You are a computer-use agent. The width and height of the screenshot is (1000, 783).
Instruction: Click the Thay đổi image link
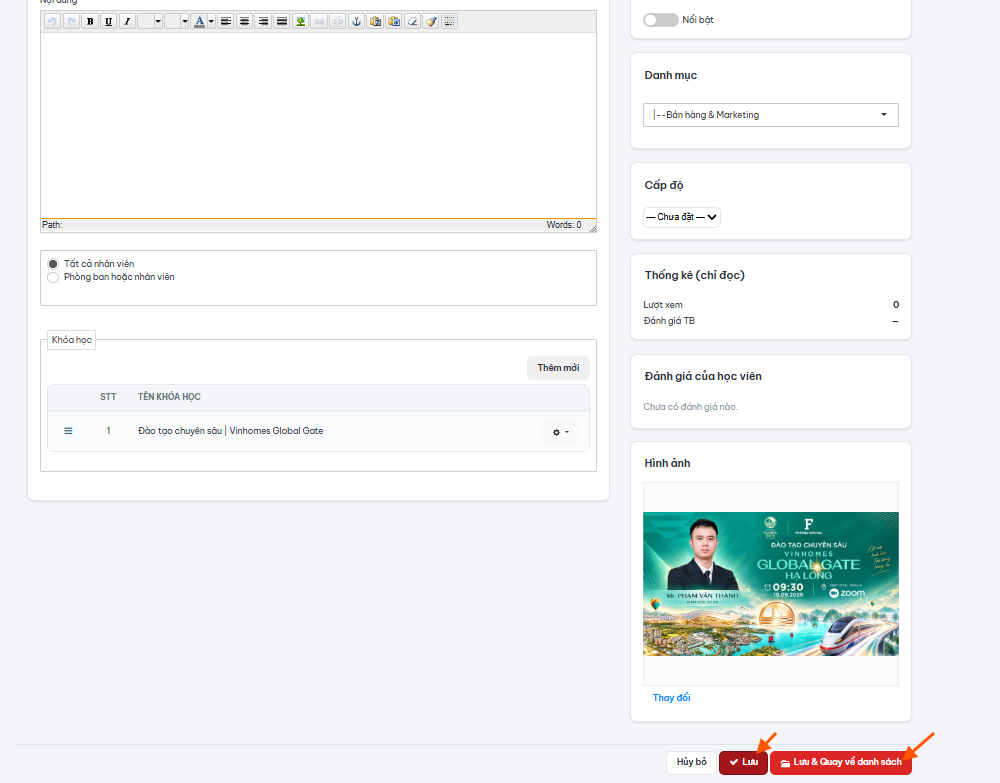(671, 698)
